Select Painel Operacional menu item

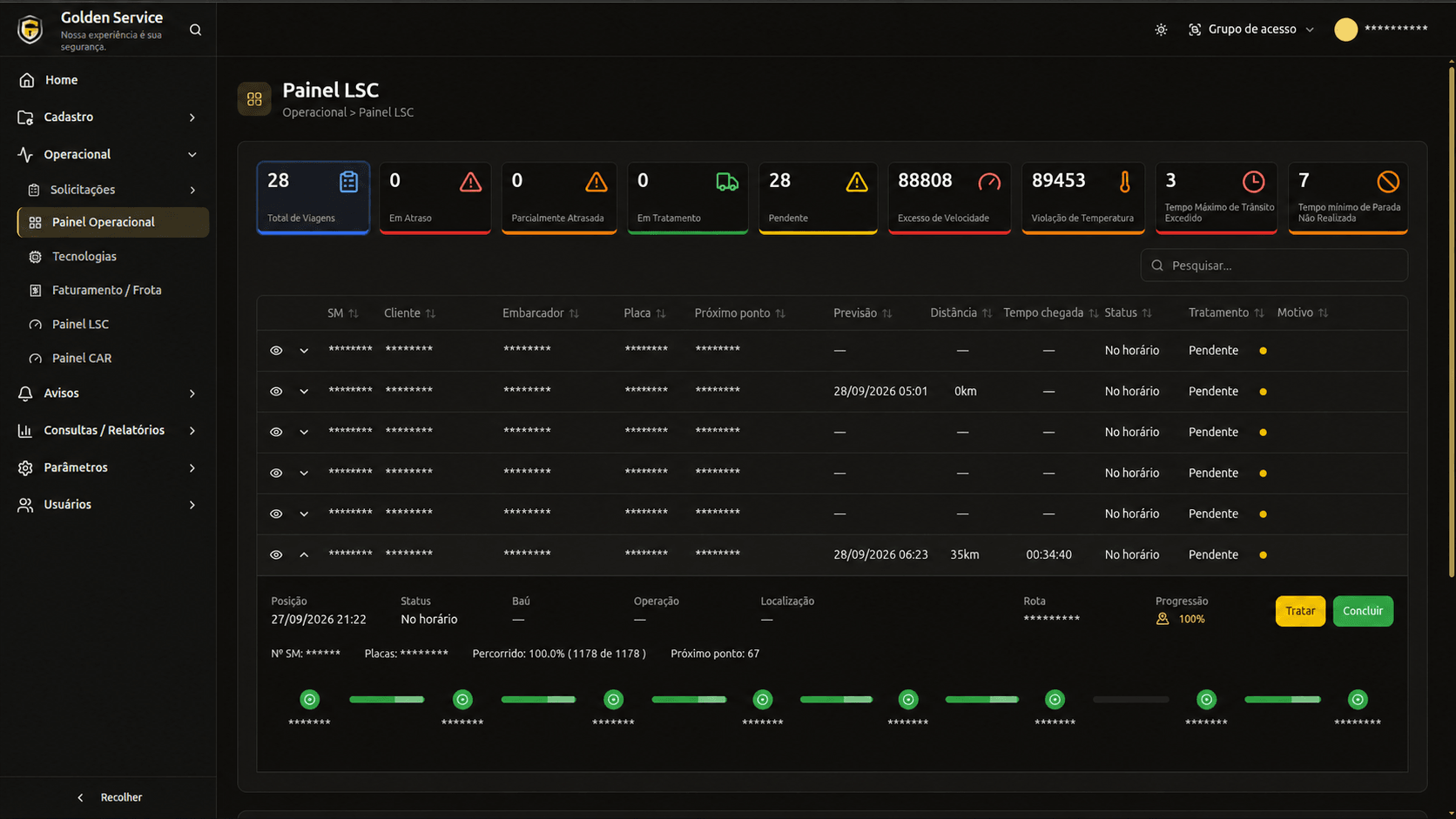click(x=113, y=222)
